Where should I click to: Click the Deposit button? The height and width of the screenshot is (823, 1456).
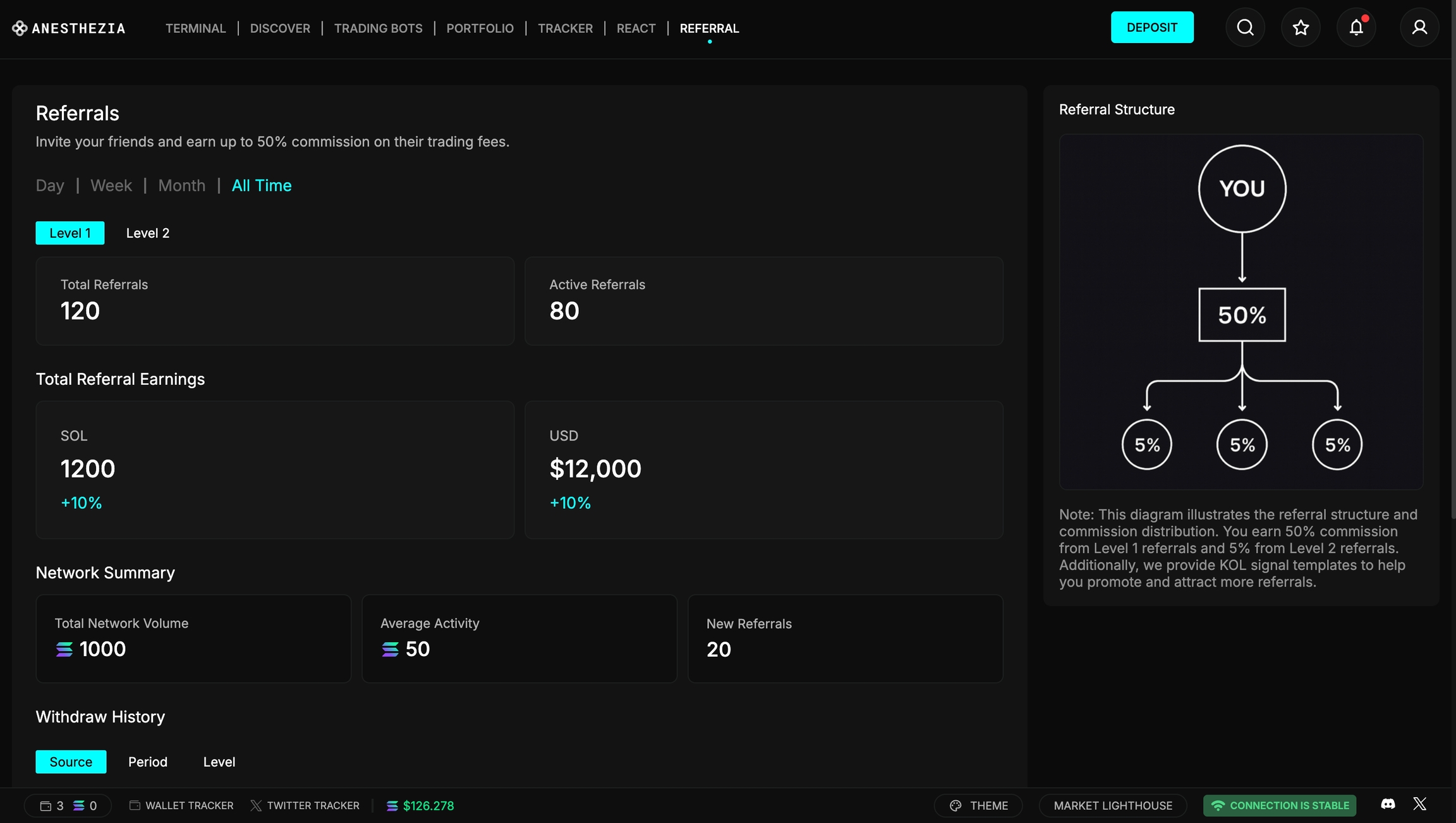point(1151,28)
